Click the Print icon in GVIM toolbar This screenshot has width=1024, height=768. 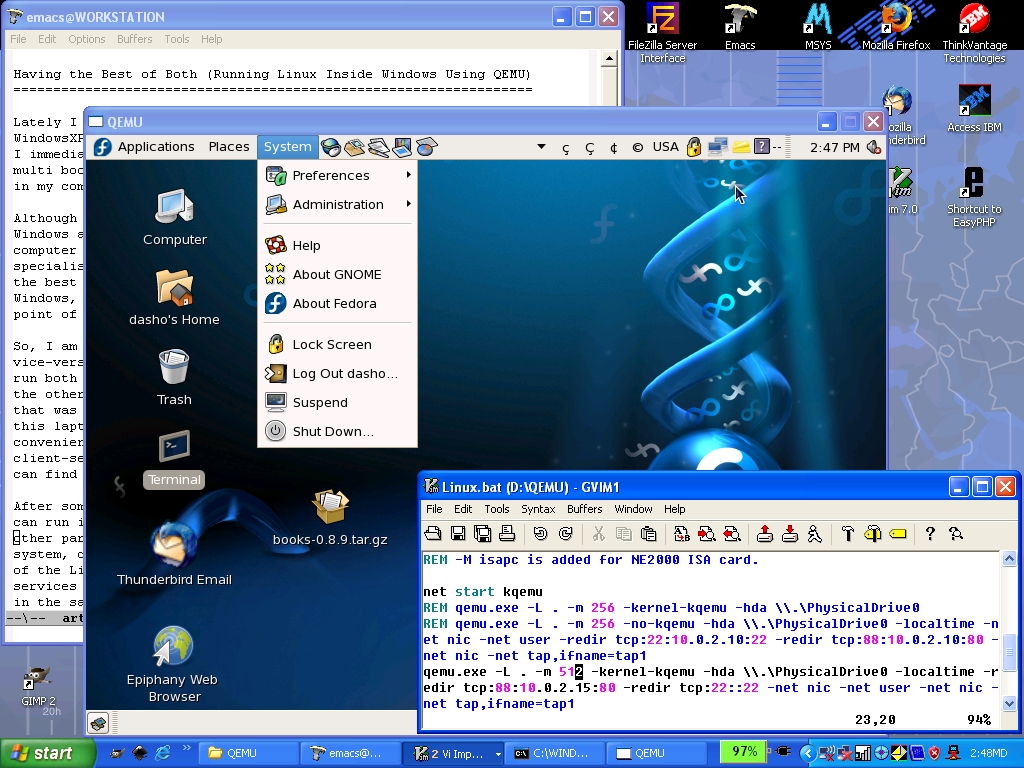[x=506, y=534]
